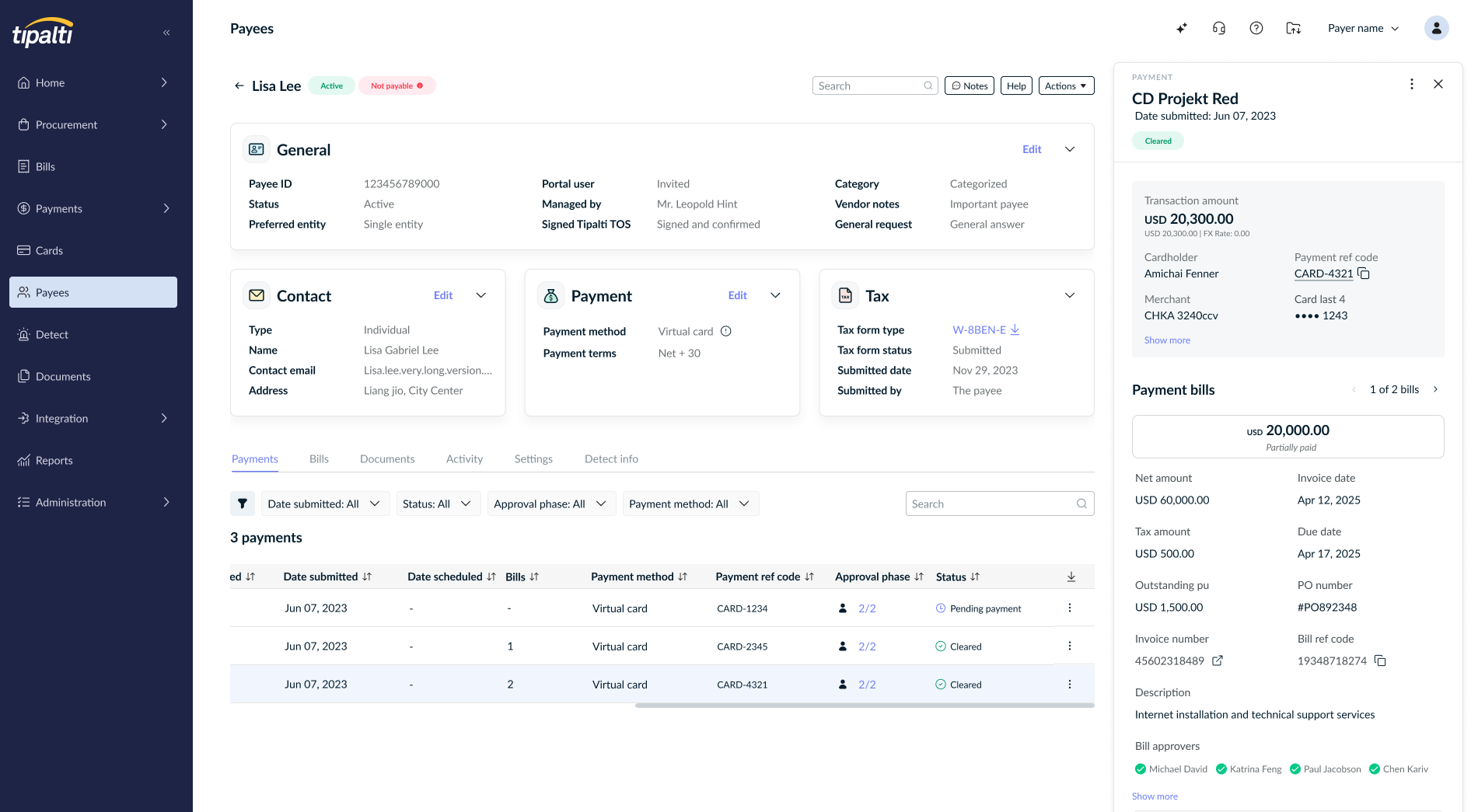Viewport: 1471px width, 812px height.
Task: Copy bill ref code 19348718274
Action: [1380, 660]
